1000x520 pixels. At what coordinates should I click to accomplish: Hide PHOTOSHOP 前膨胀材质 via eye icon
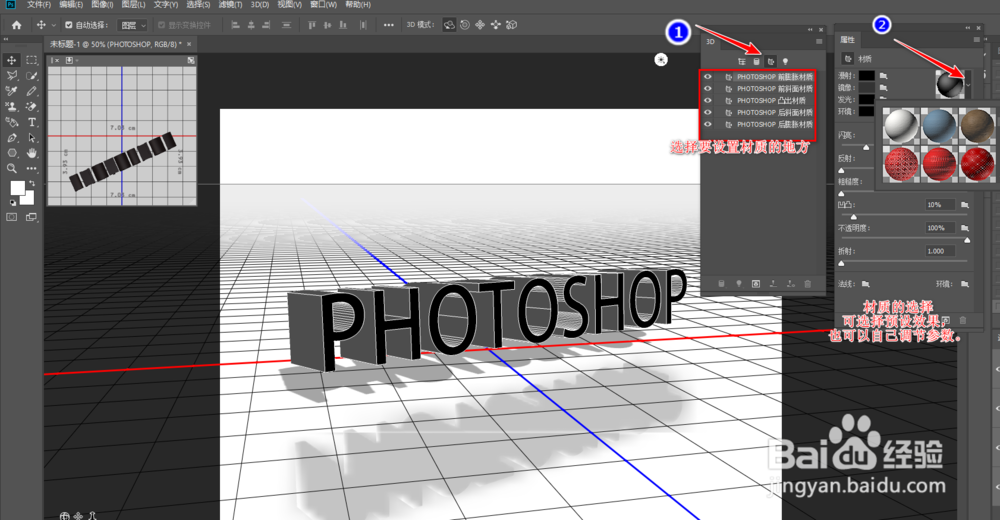(708, 77)
